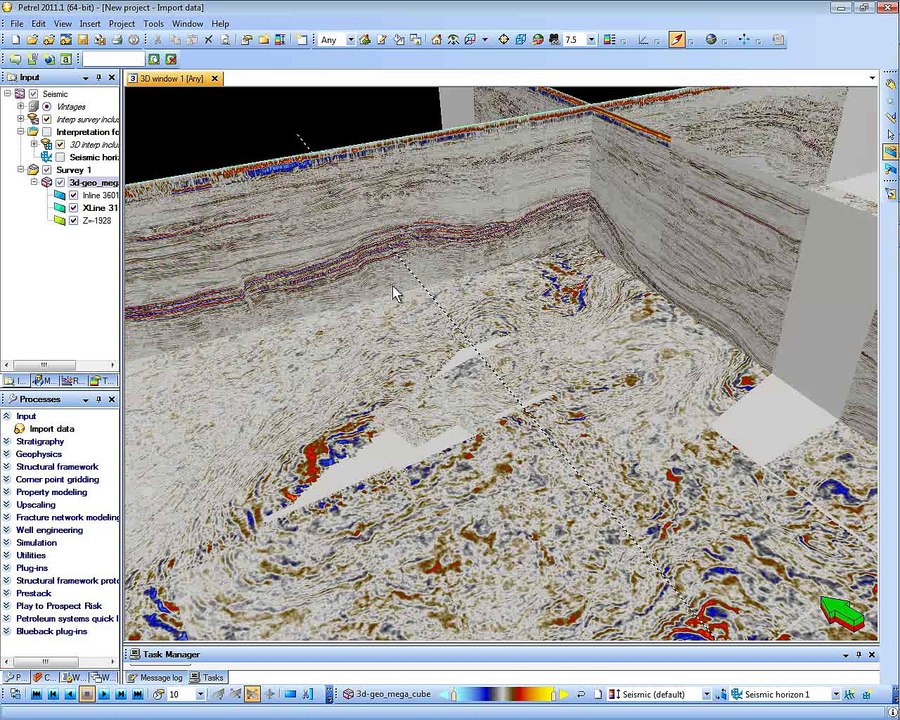This screenshot has width=900, height=720.
Task: Toggle the Interp survey inclusion checkbox
Action: tap(47, 119)
